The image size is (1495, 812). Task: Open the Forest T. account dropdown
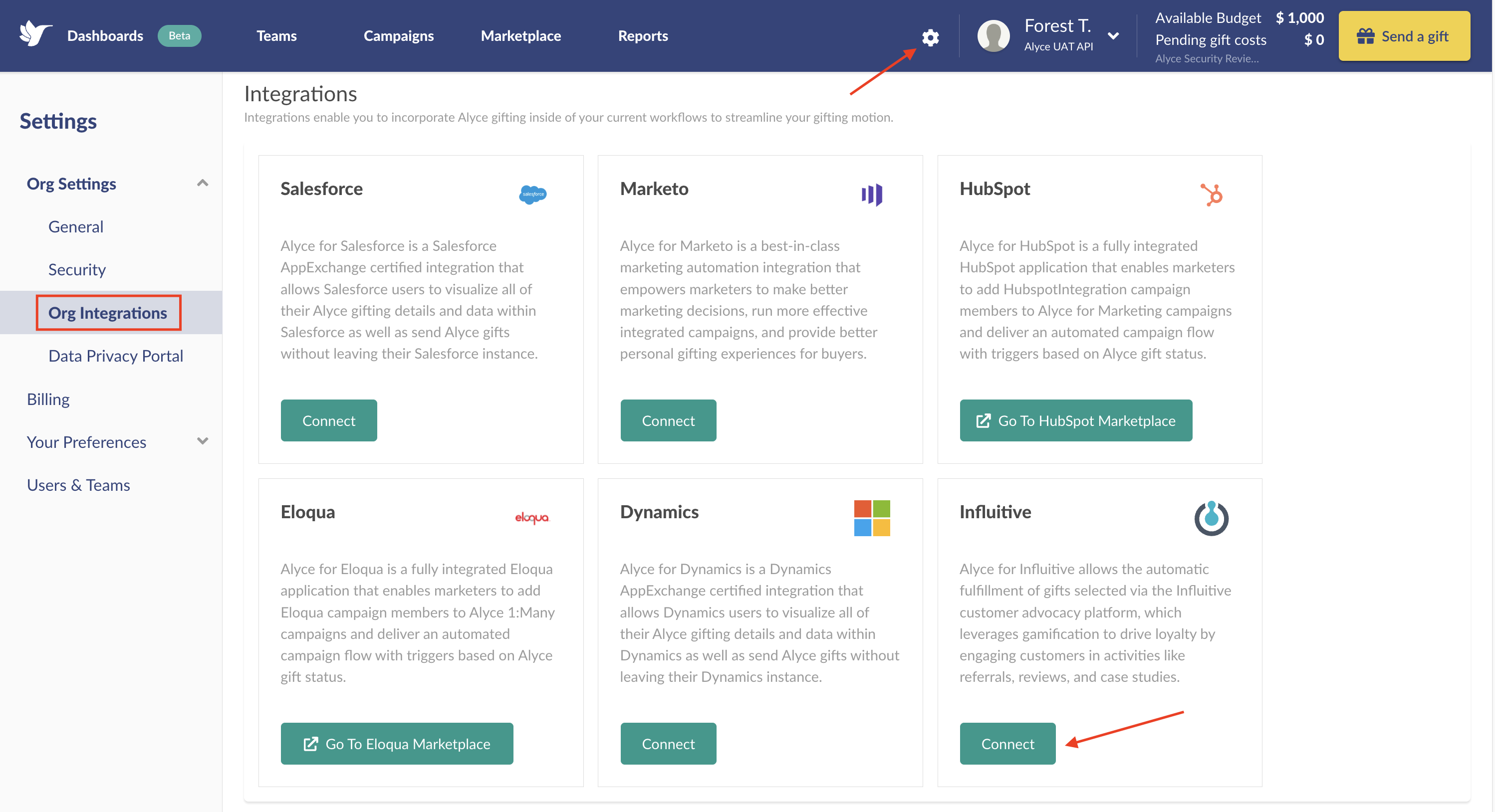(1113, 35)
